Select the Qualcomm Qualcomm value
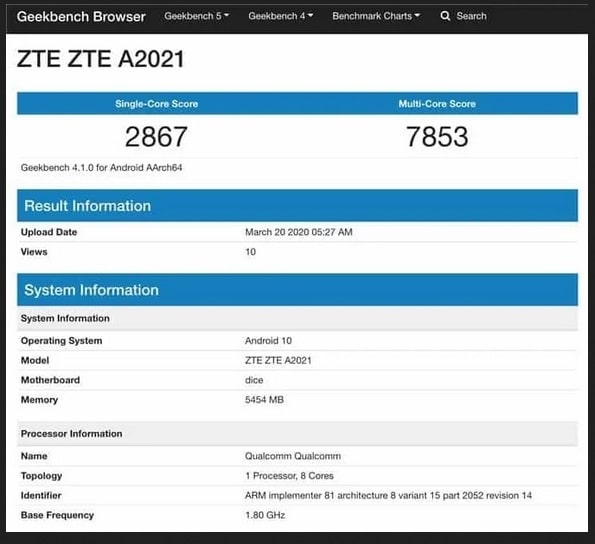 (x=293, y=456)
